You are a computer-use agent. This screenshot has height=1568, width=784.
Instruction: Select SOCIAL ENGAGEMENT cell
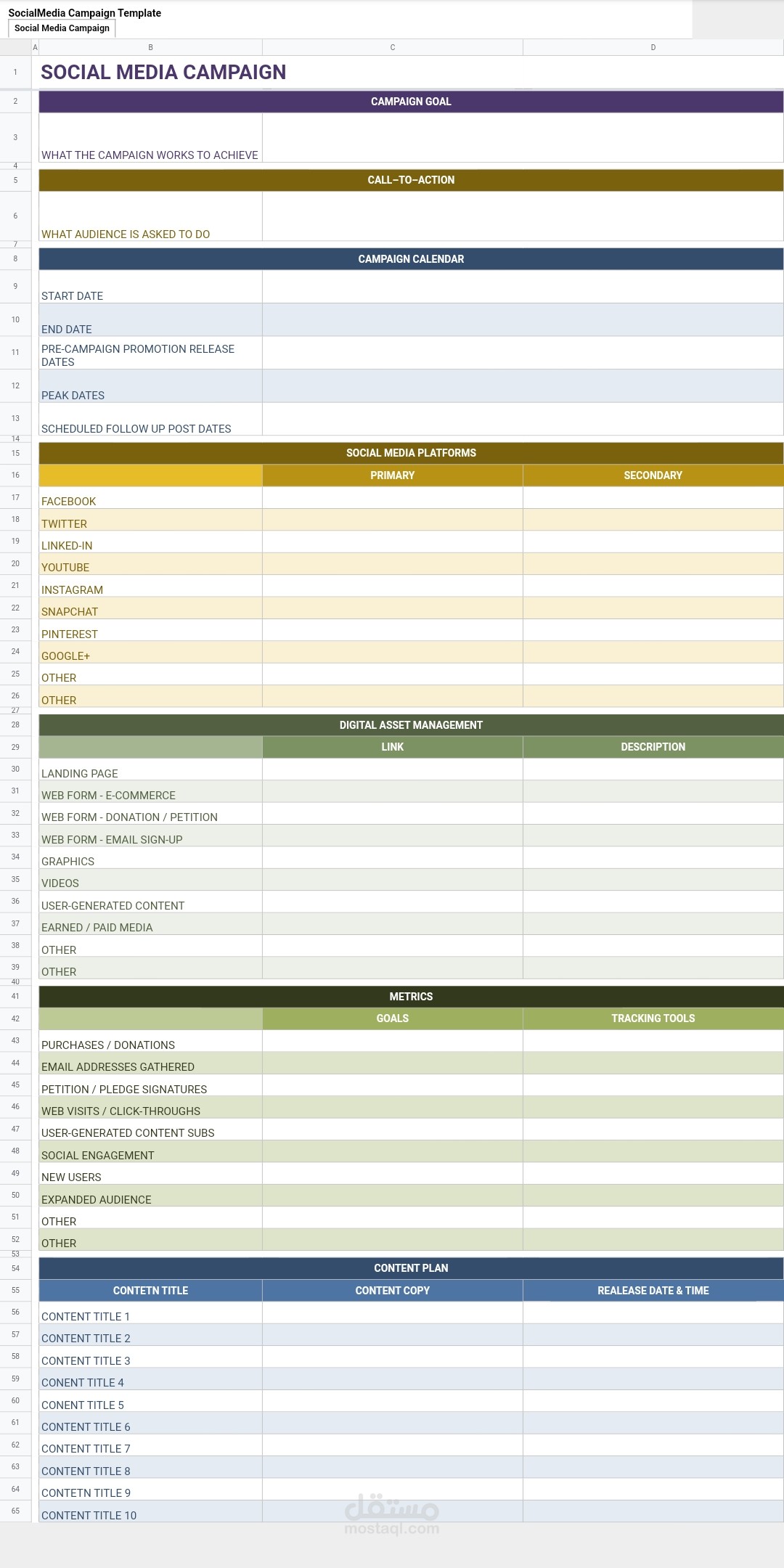(x=150, y=1151)
